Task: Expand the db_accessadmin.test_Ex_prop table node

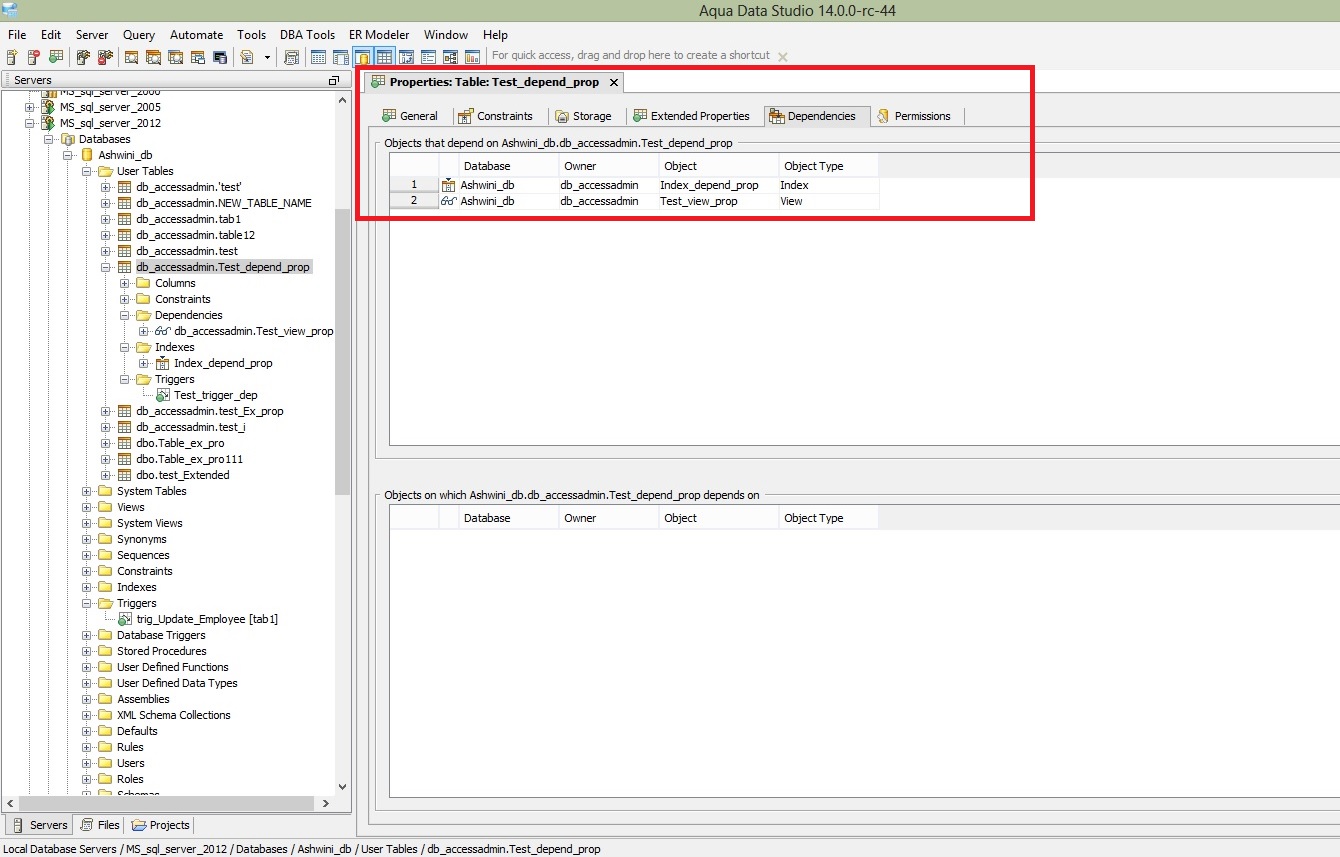Action: [x=106, y=411]
